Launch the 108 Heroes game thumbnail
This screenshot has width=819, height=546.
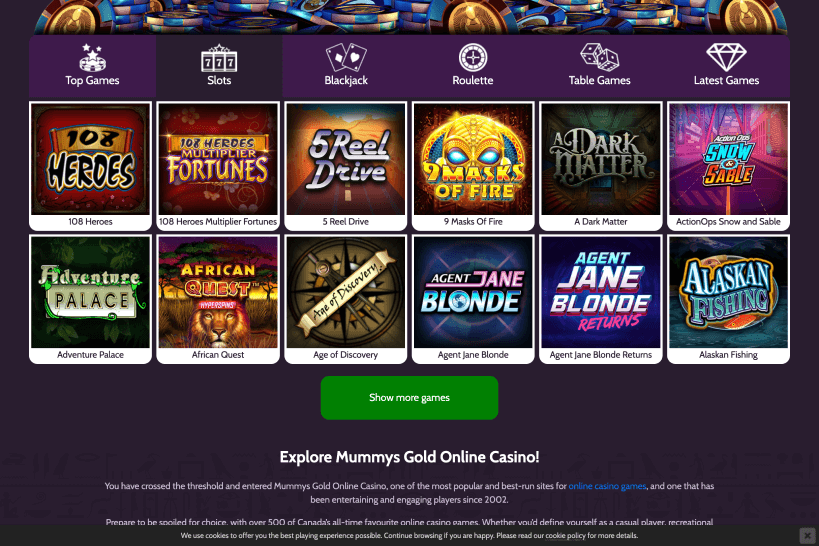tap(90, 166)
